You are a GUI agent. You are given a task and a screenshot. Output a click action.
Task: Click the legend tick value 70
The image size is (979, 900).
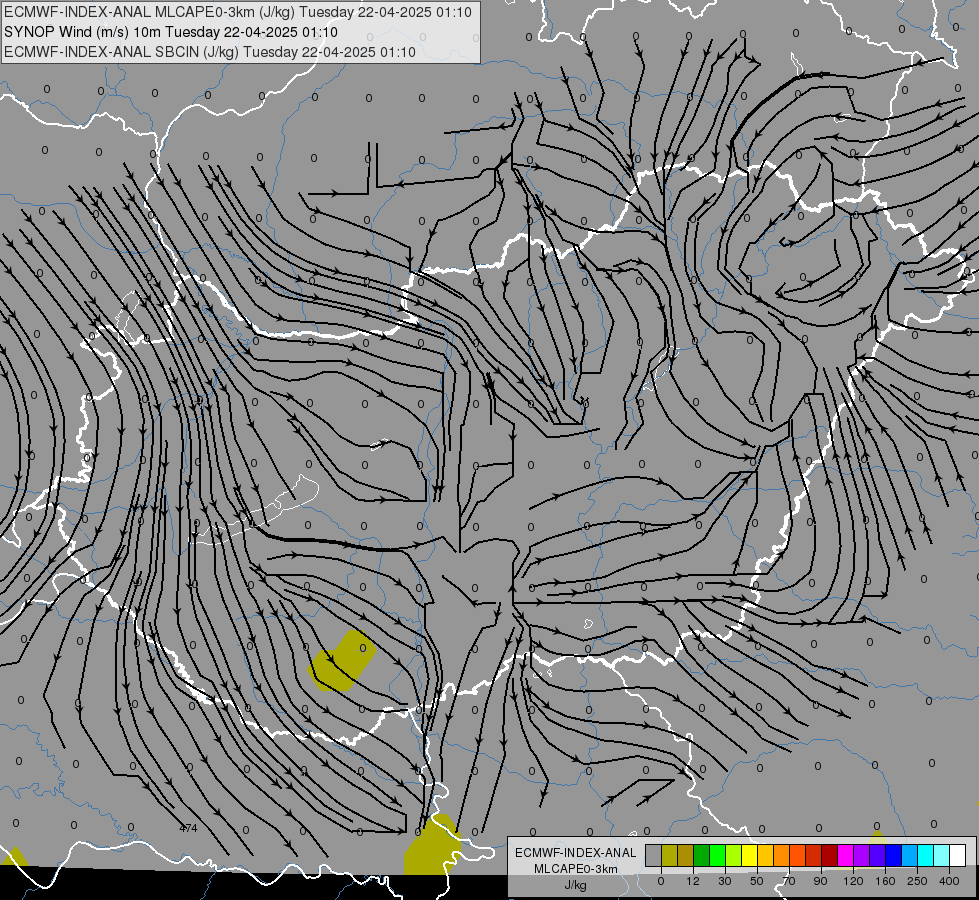[x=789, y=881]
